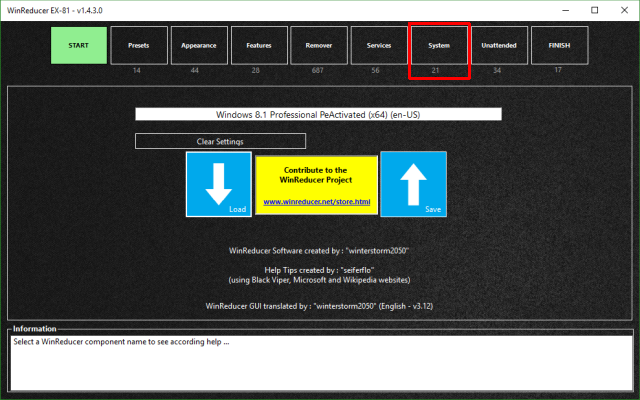Click the Windows 8.1 Professional edition field
640x400 pixels.
click(x=318, y=114)
